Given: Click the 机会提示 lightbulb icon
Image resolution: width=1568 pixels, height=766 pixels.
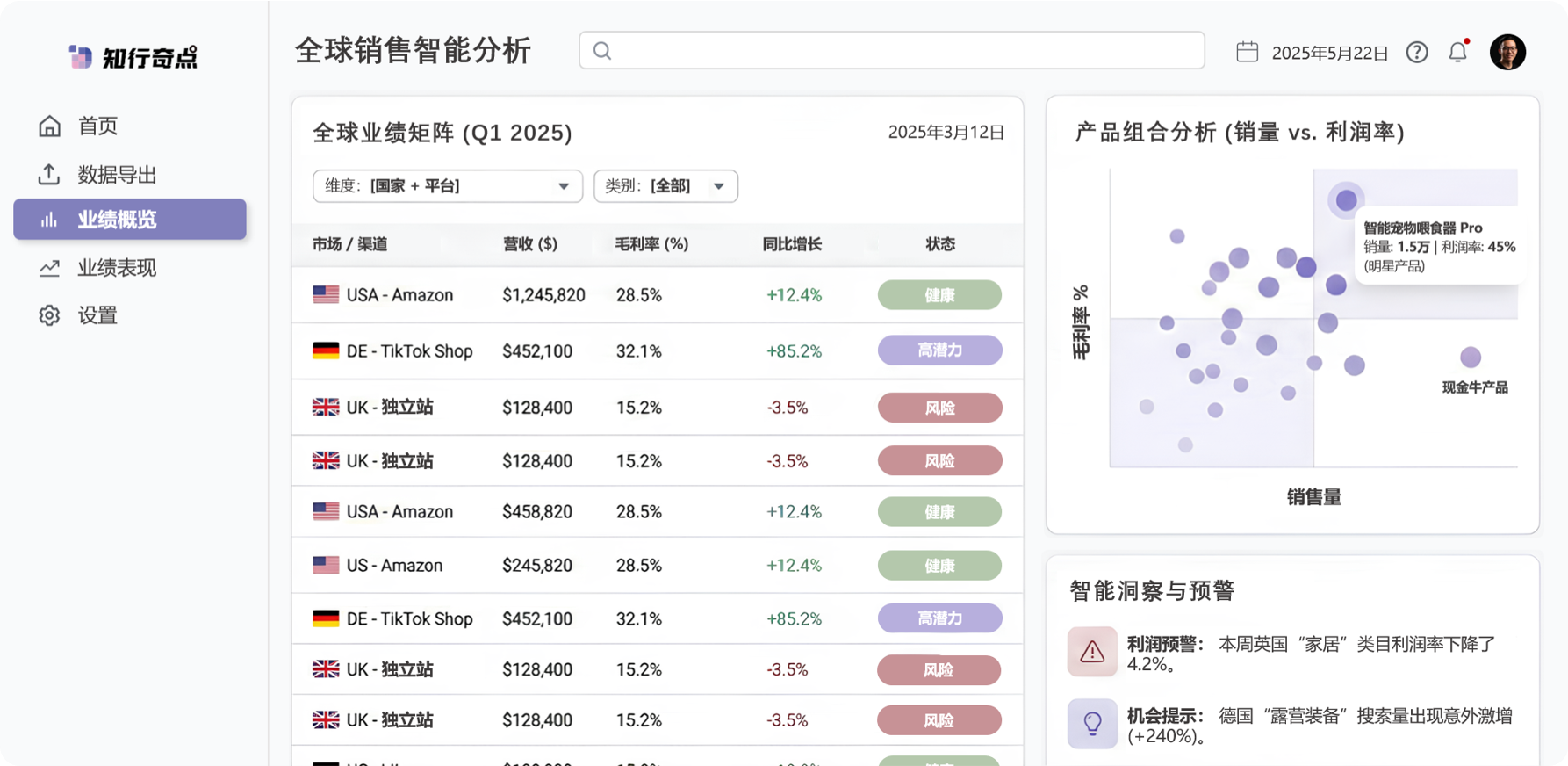Looking at the screenshot, I should point(1092,724).
